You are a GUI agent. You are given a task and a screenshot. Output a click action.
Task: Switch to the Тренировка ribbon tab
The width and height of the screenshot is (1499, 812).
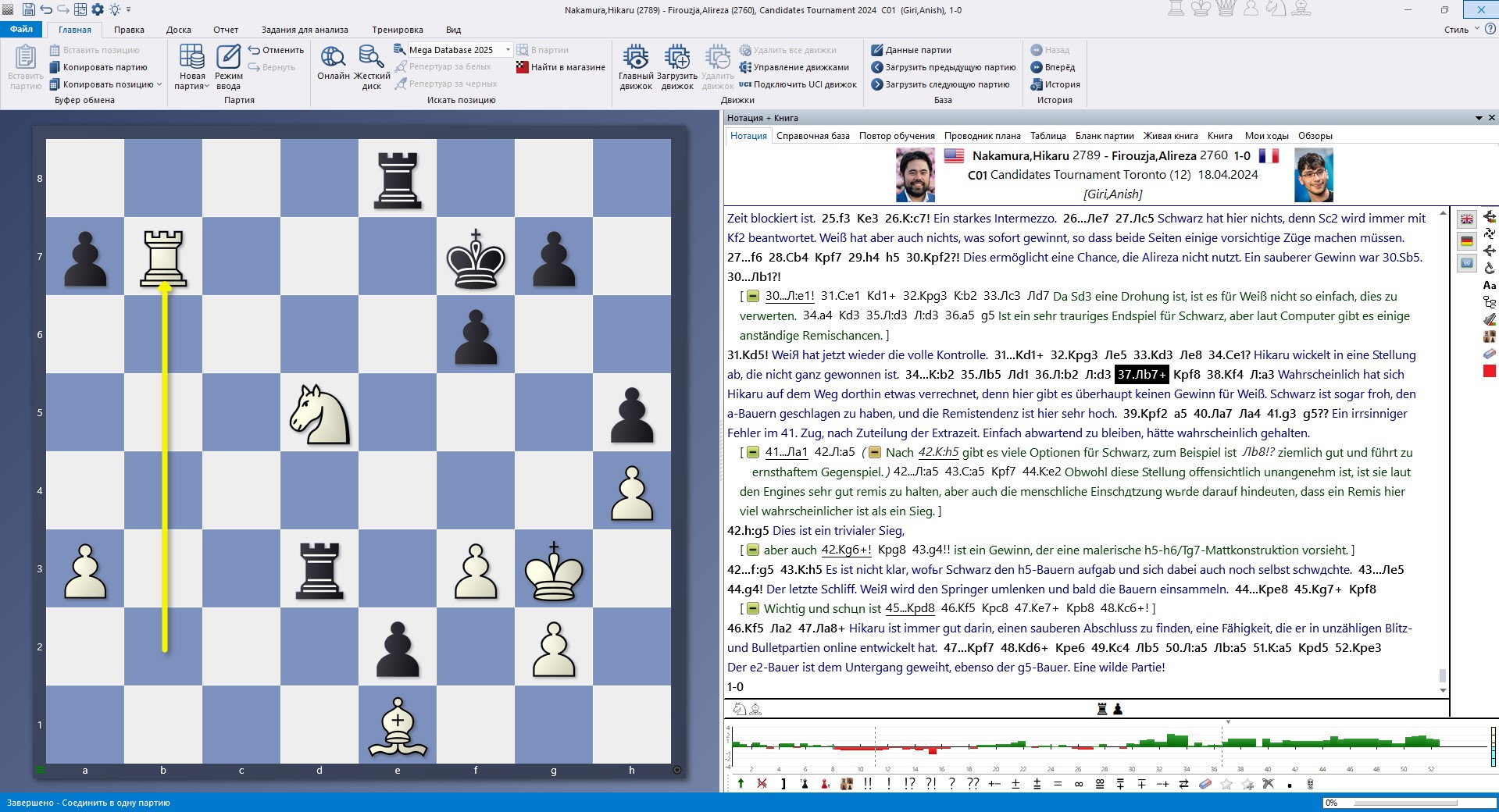tap(397, 30)
